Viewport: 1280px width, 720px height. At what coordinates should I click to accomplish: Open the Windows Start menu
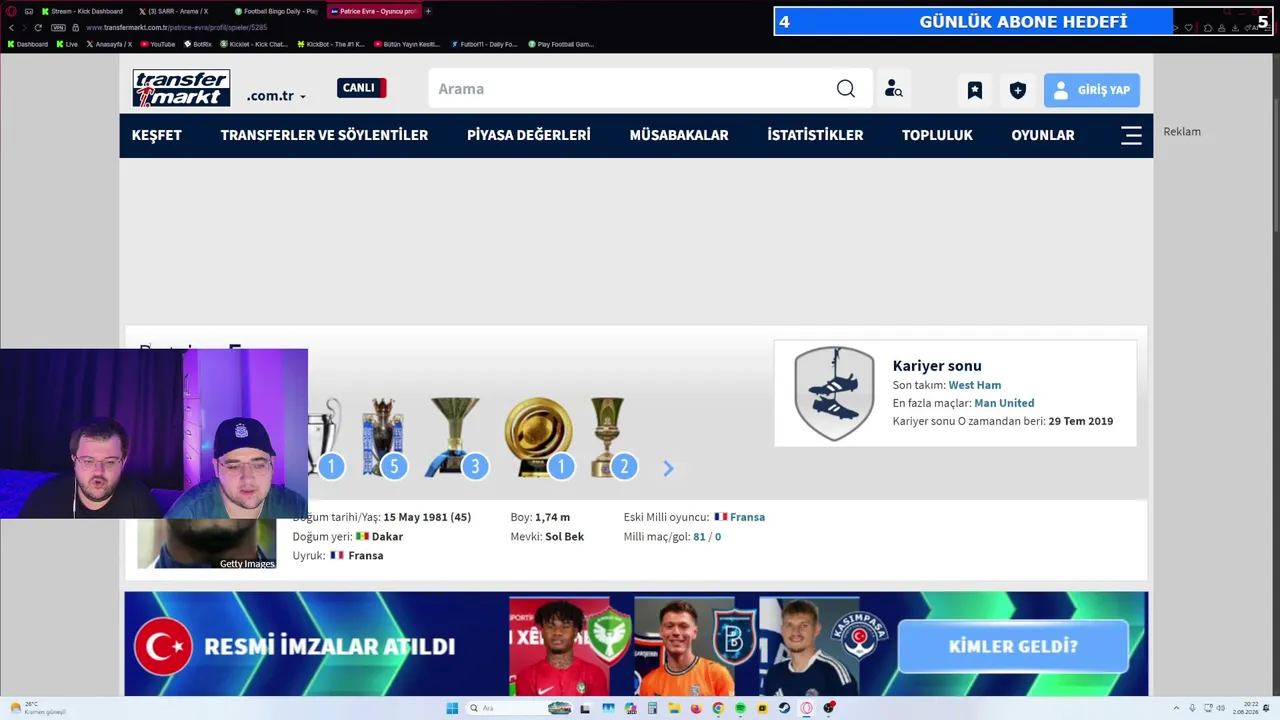[x=452, y=708]
